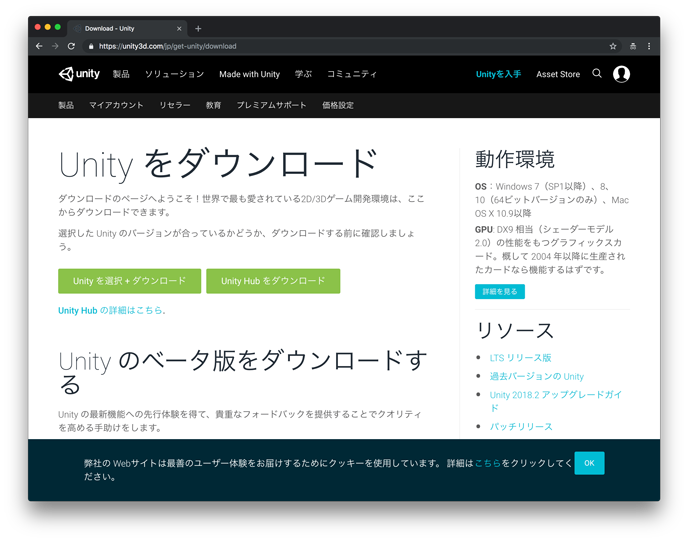Reload the page with refresh icon

pyautogui.click(x=71, y=46)
